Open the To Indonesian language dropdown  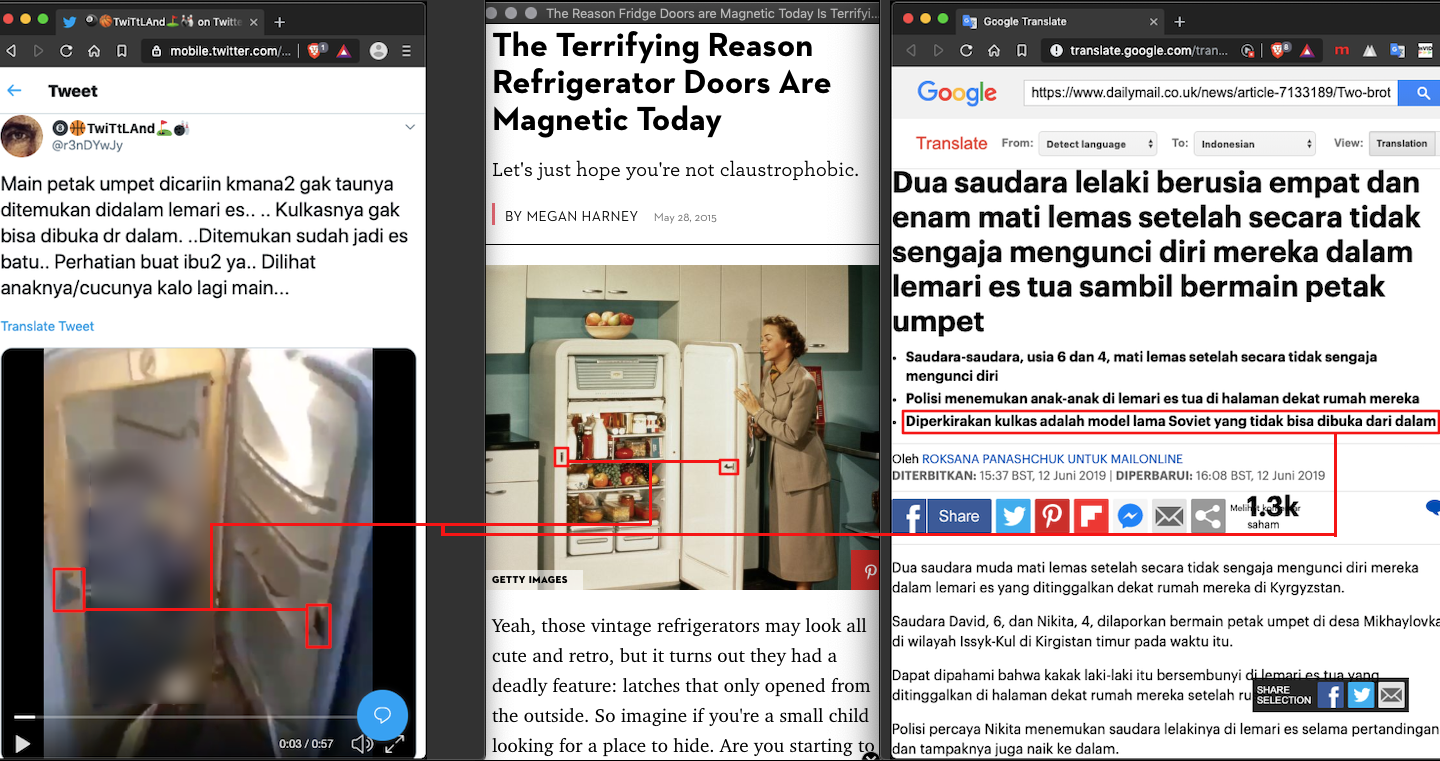1255,144
